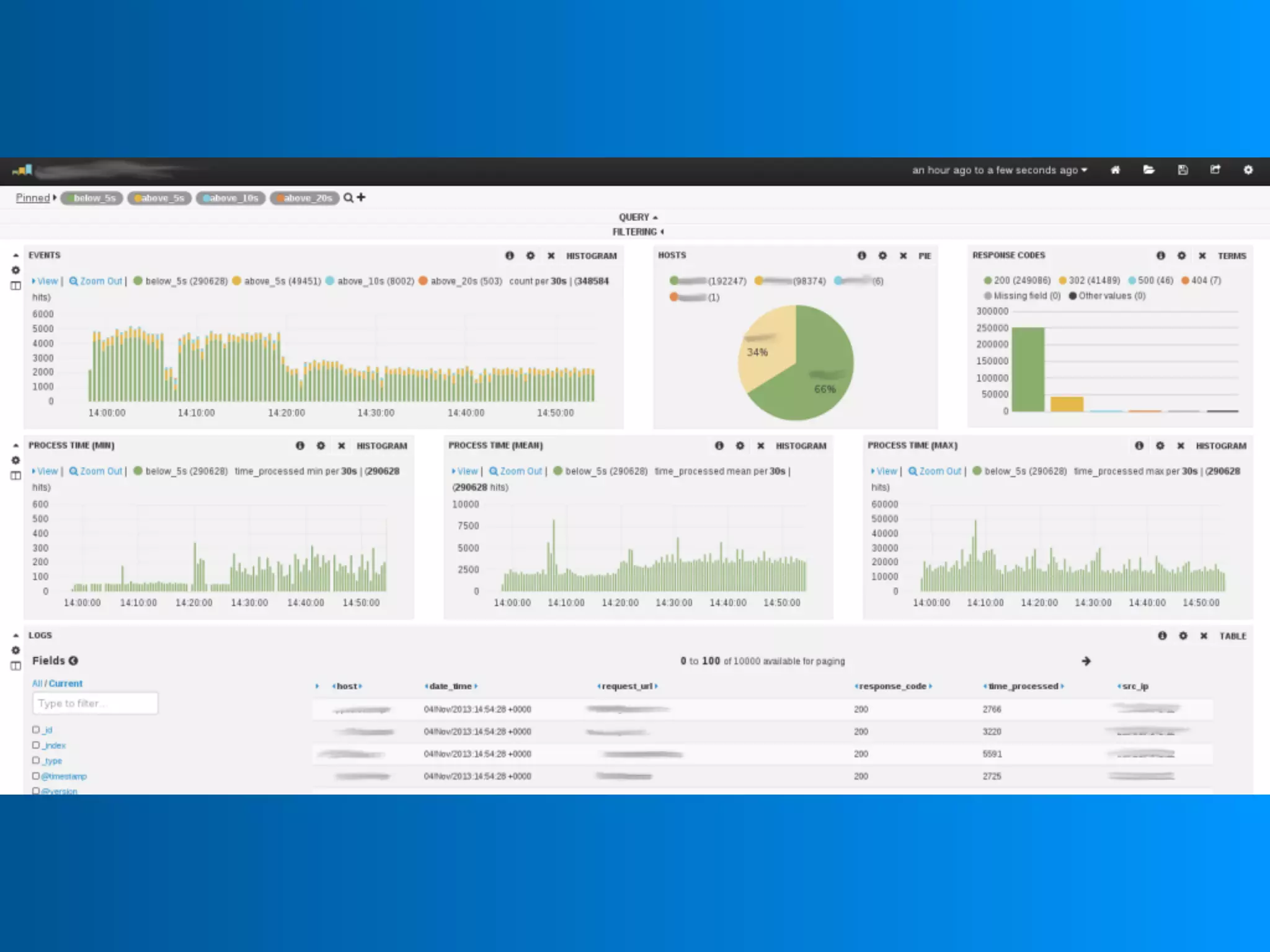This screenshot has width=1270, height=952.
Task: Select the below_5s pinned query pill
Action: coord(92,198)
